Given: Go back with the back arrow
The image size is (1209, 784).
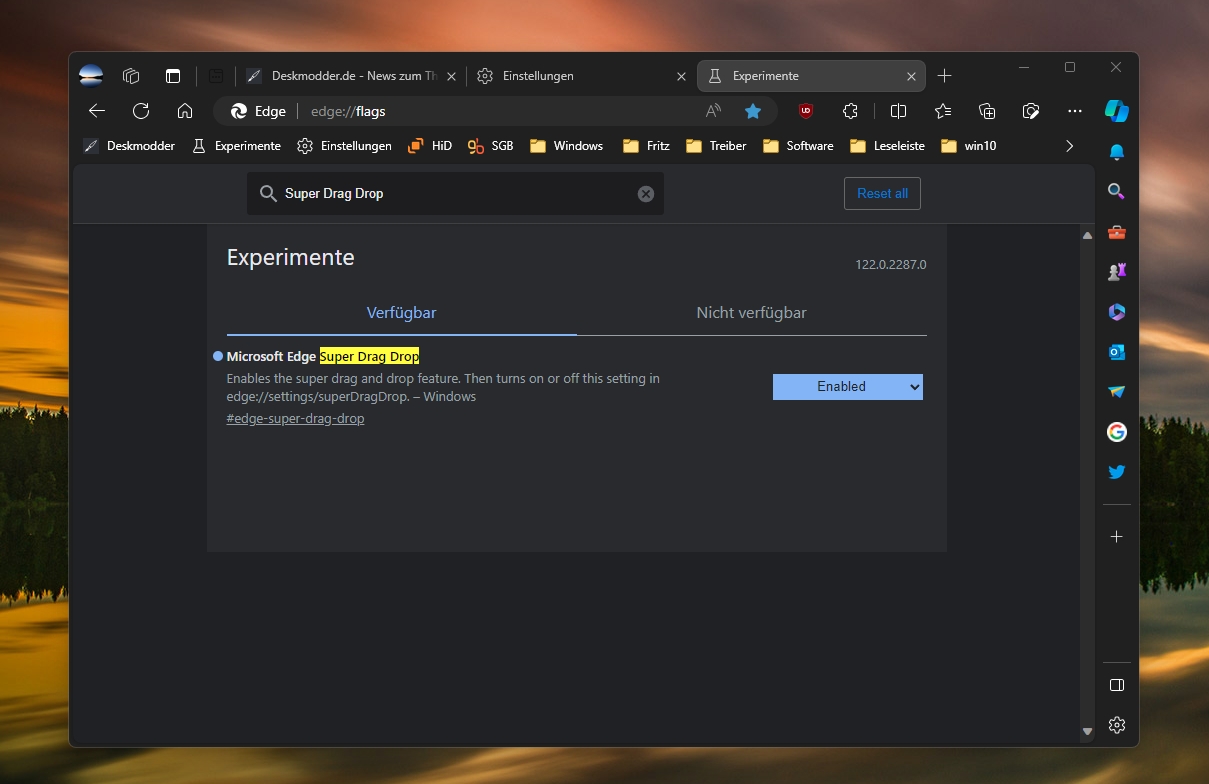Looking at the screenshot, I should point(97,111).
